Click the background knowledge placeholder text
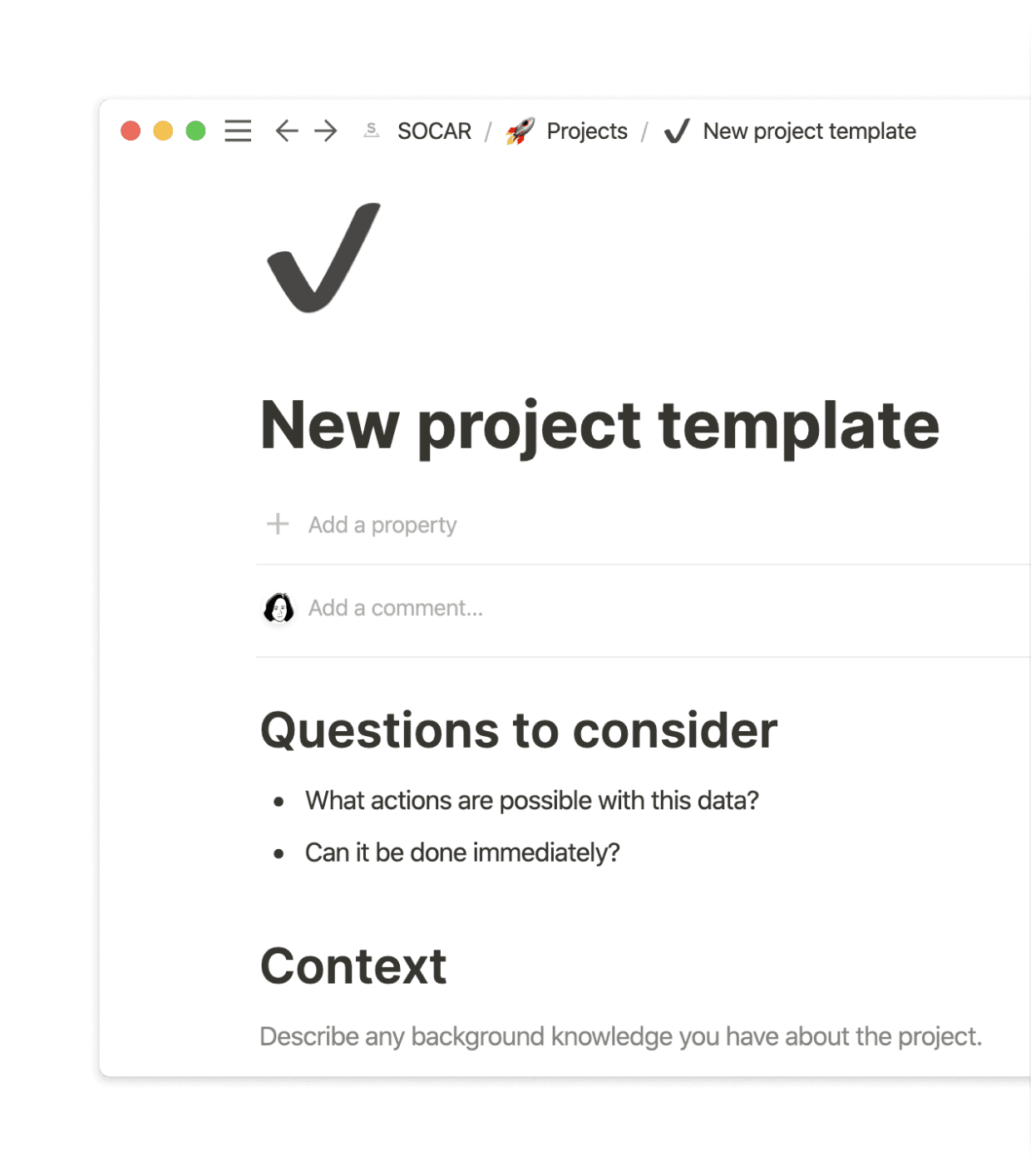Screen dimensions: 1031x1176 click(x=621, y=1036)
